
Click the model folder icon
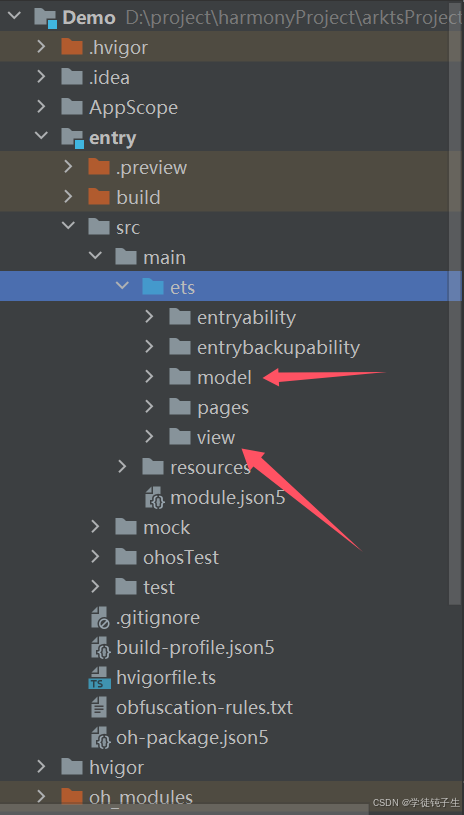(x=180, y=377)
